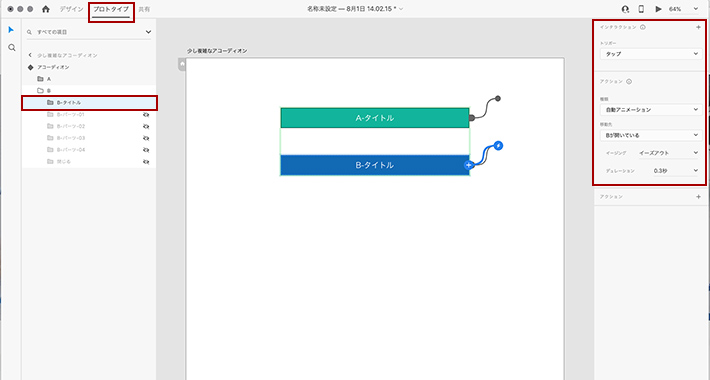Open the invite user account icon

tap(625, 9)
